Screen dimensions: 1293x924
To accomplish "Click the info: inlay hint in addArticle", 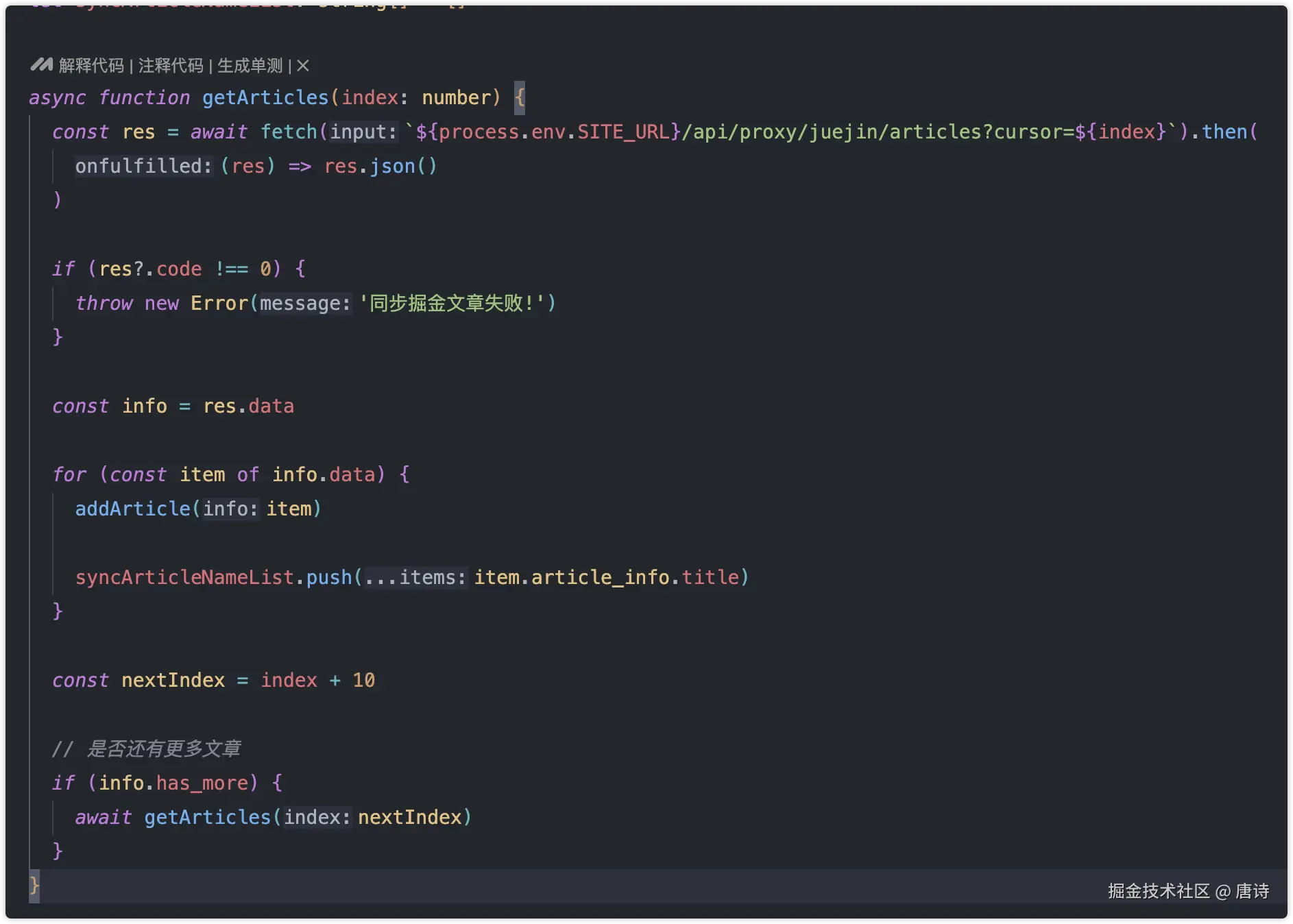I will click(230, 509).
